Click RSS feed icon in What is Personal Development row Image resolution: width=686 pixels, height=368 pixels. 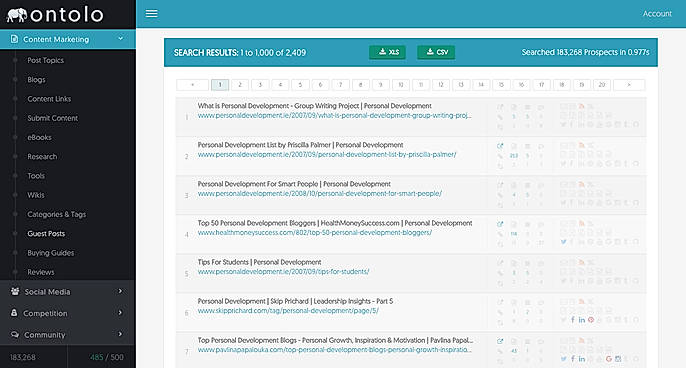[581, 106]
